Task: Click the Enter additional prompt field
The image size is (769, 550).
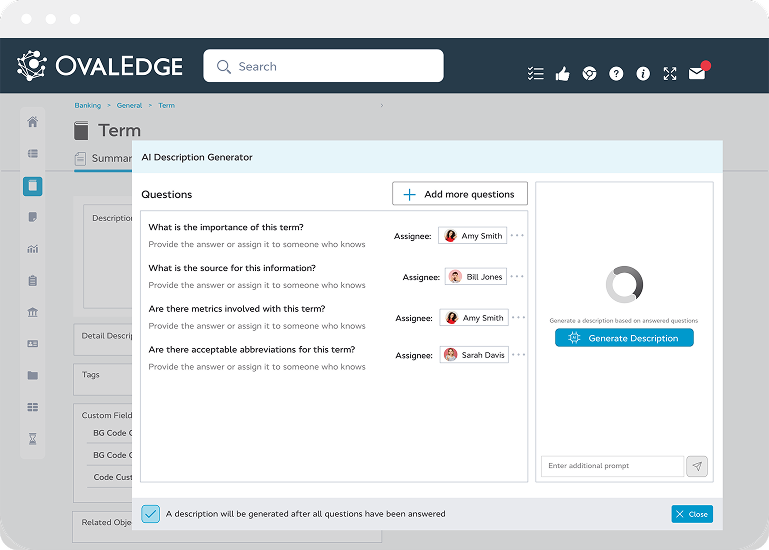Action: coord(613,466)
